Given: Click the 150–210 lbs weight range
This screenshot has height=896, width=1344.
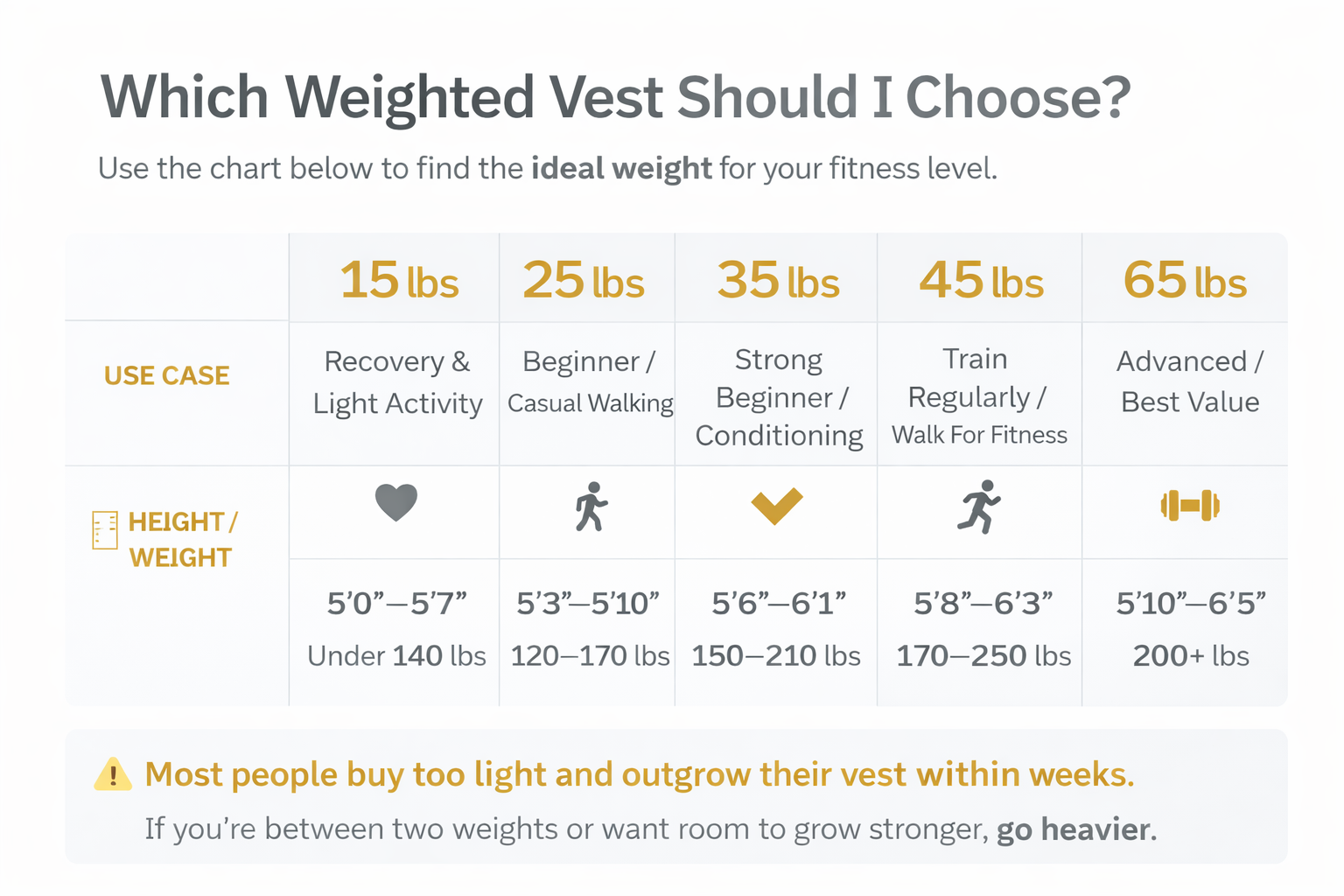Looking at the screenshot, I should tap(776, 655).
